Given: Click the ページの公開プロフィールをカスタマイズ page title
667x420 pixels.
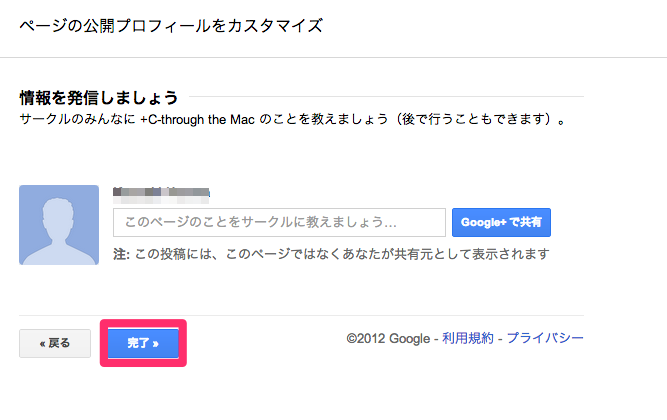Looking at the screenshot, I should (x=171, y=25).
